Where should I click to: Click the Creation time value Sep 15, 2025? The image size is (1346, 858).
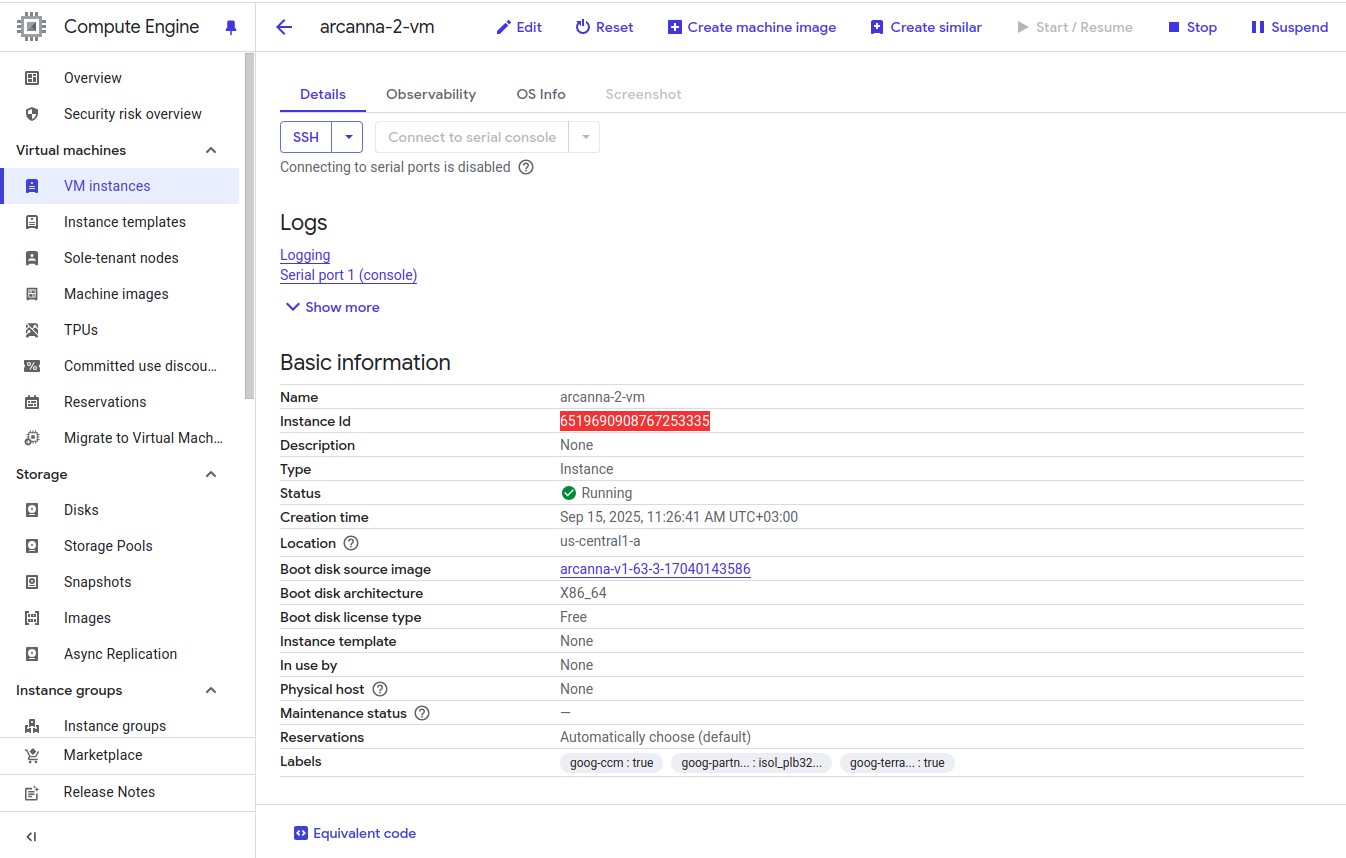click(x=679, y=517)
